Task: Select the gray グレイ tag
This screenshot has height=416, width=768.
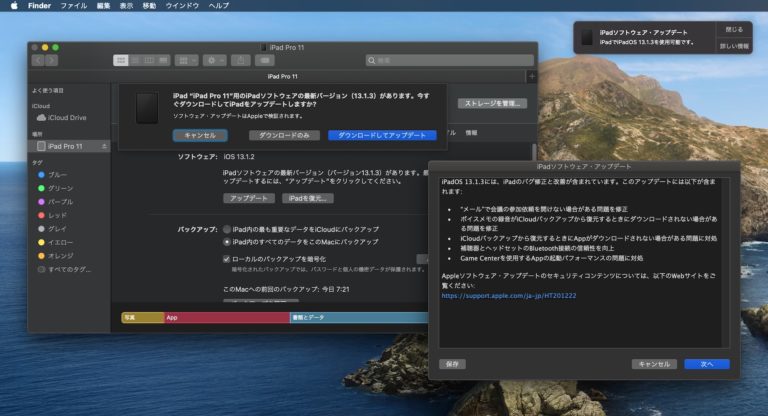Action: pos(52,229)
